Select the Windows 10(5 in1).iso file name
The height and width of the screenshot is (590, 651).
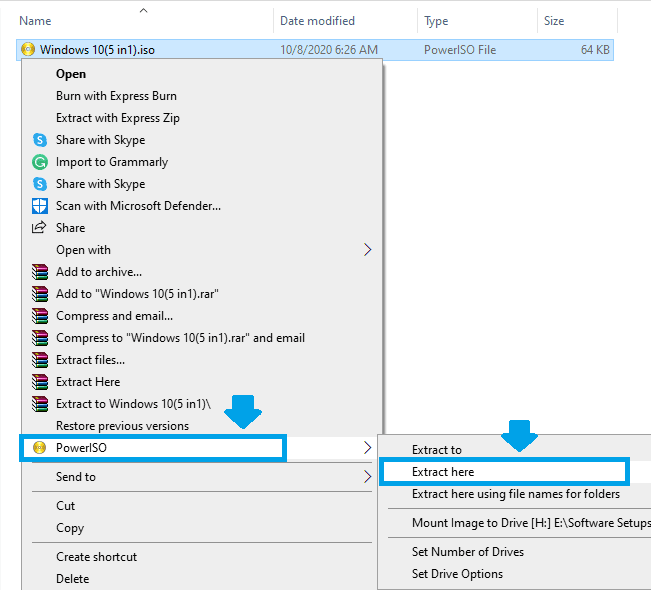click(97, 50)
